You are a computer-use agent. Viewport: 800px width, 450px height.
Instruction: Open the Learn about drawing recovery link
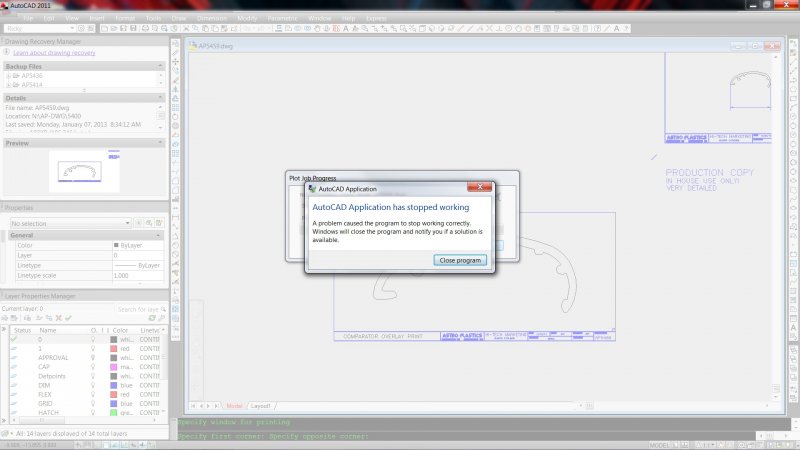(x=54, y=53)
